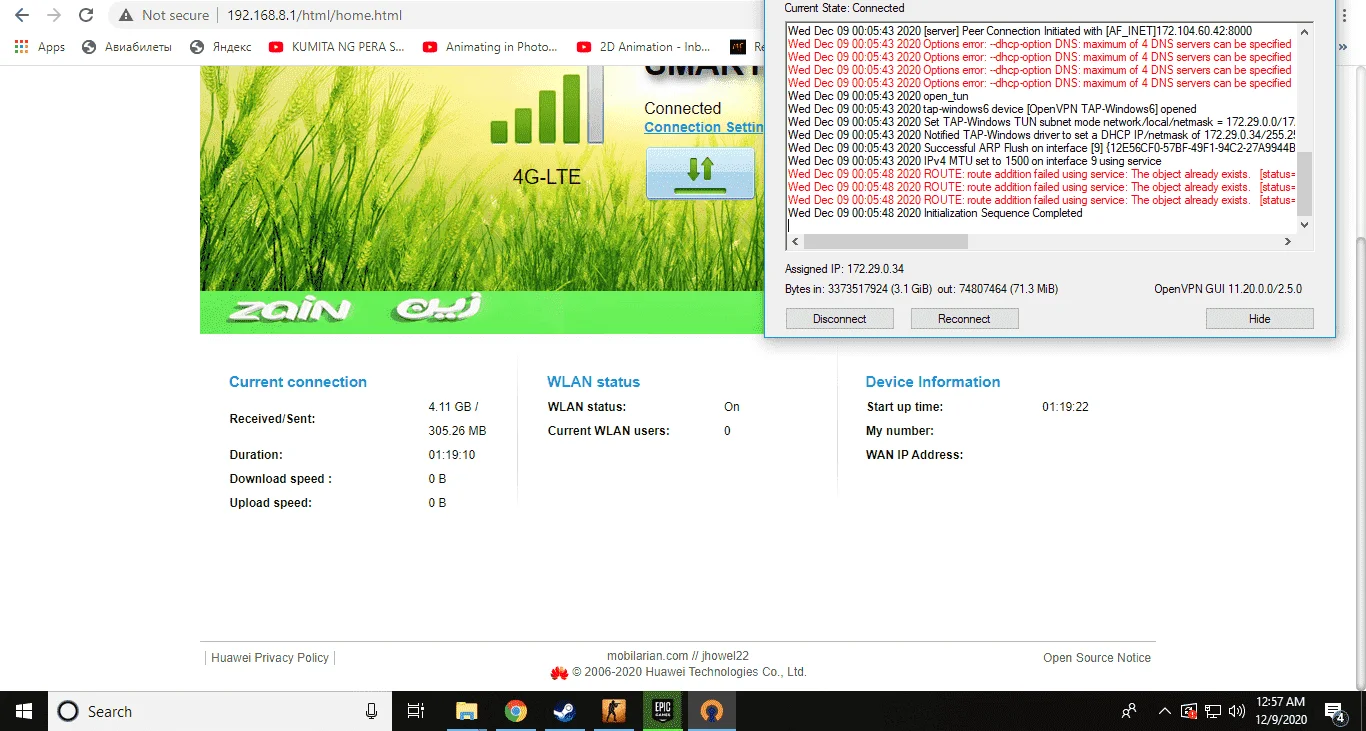Open the Open Source Notice link
Screen dimensions: 1366x731
[1097, 658]
